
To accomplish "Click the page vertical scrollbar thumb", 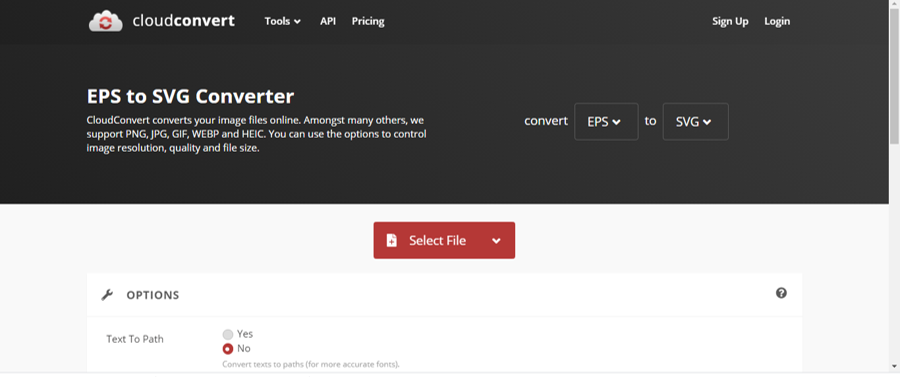I will (x=894, y=76).
